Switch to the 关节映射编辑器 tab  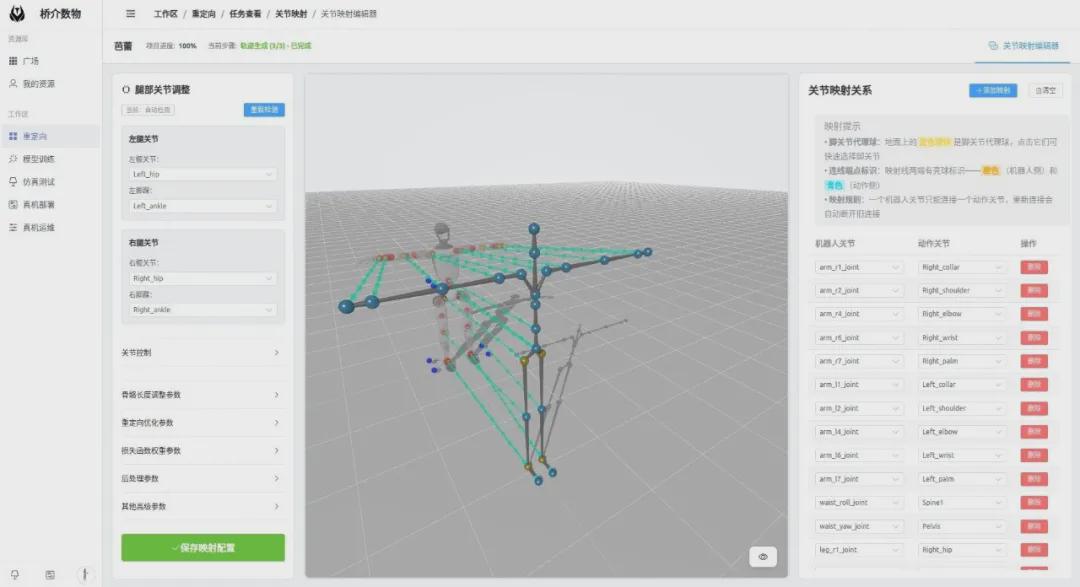1022,46
